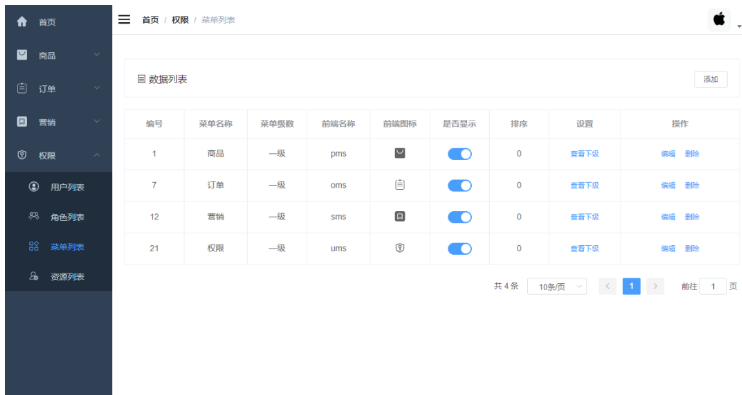Toggle the hamburger menu to collapse the sidebar
The image size is (742, 395).
(x=124, y=19)
